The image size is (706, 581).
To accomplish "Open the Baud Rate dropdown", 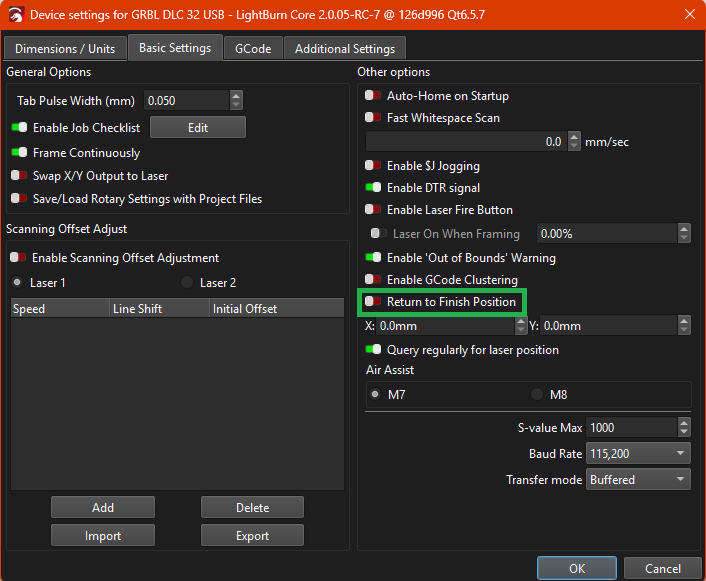I will click(x=638, y=454).
